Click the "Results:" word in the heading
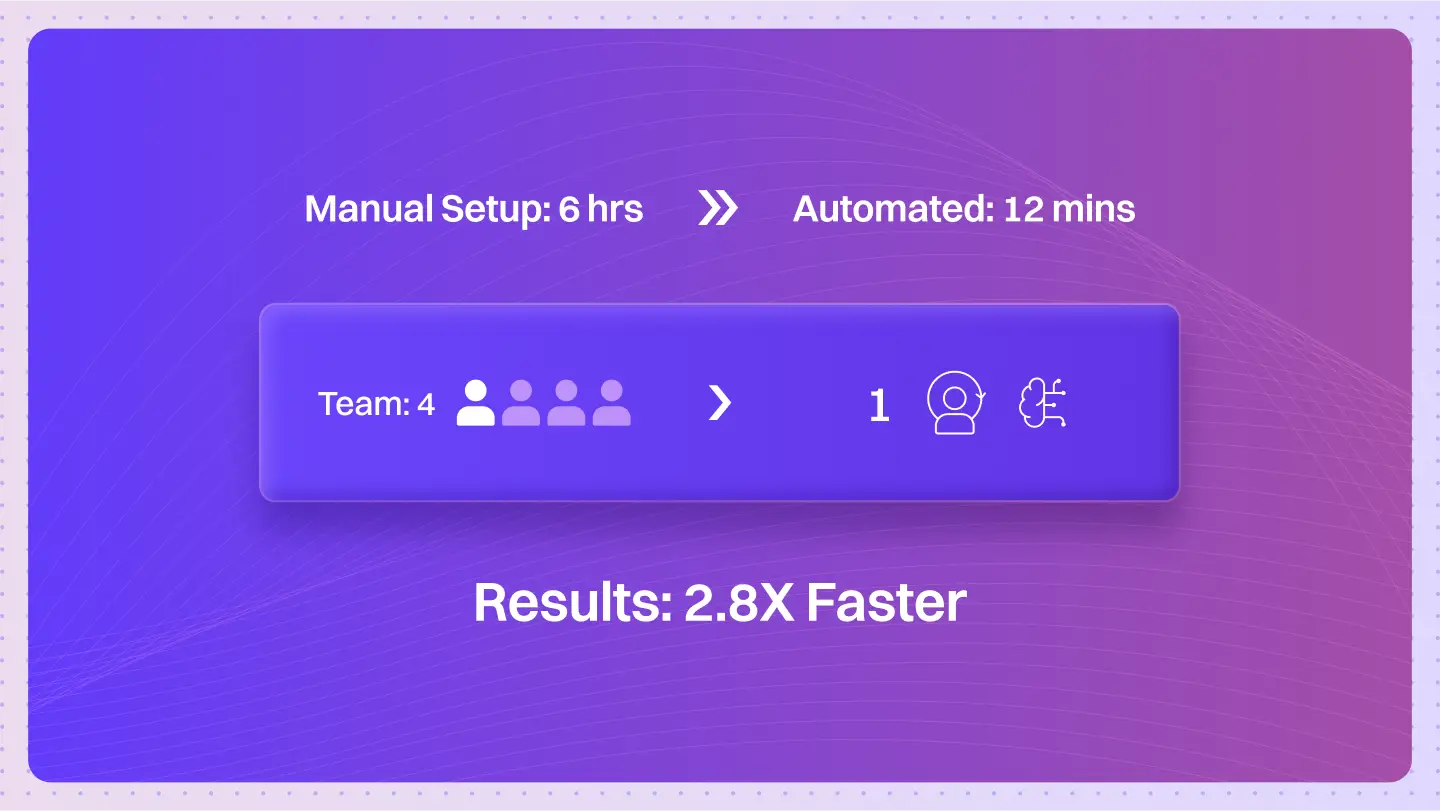The height and width of the screenshot is (811, 1440). tap(573, 603)
